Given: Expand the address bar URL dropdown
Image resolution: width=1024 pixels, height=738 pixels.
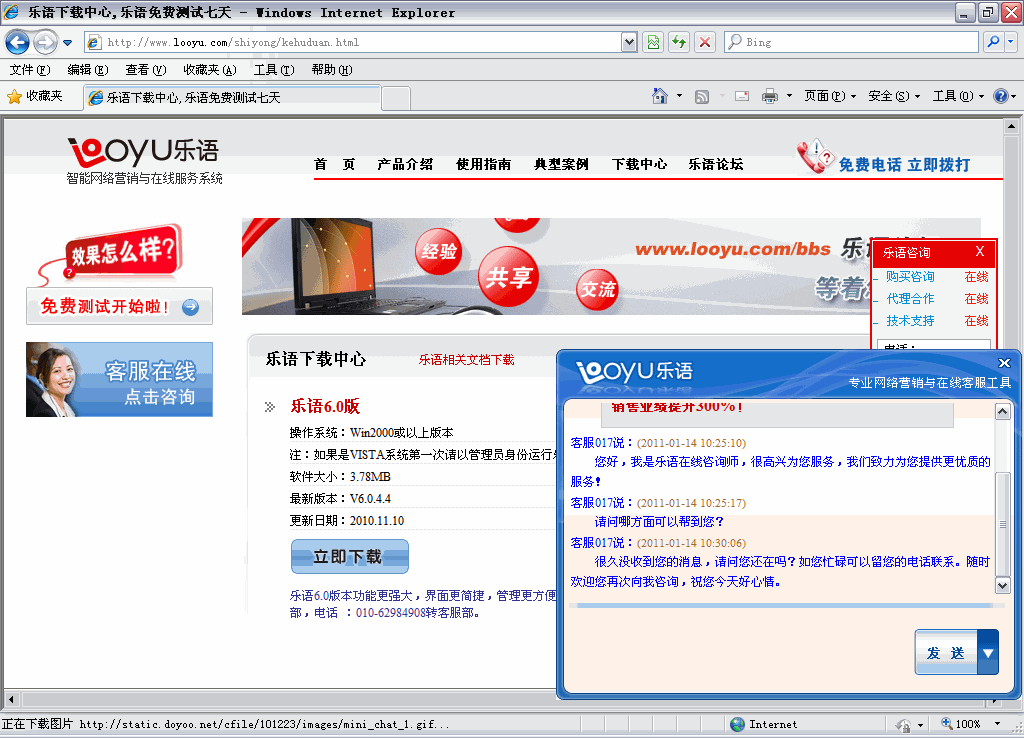Looking at the screenshot, I should pos(629,42).
